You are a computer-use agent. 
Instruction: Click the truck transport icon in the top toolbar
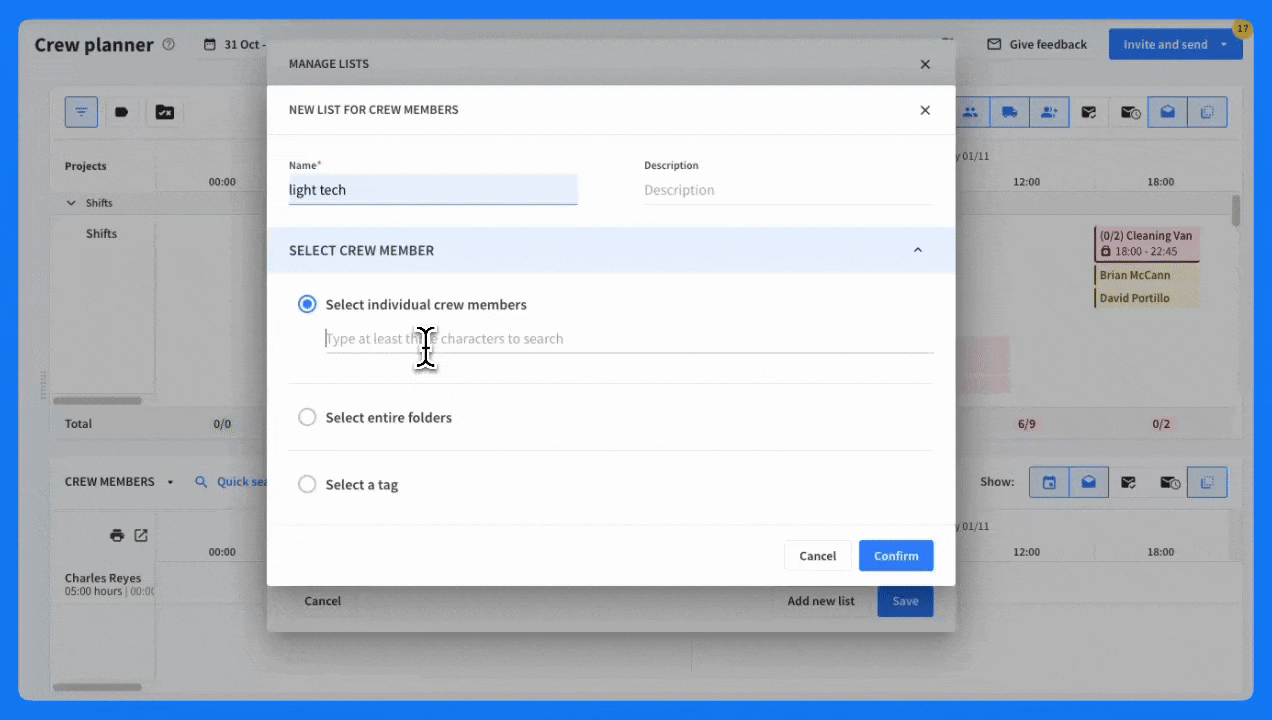1009,112
